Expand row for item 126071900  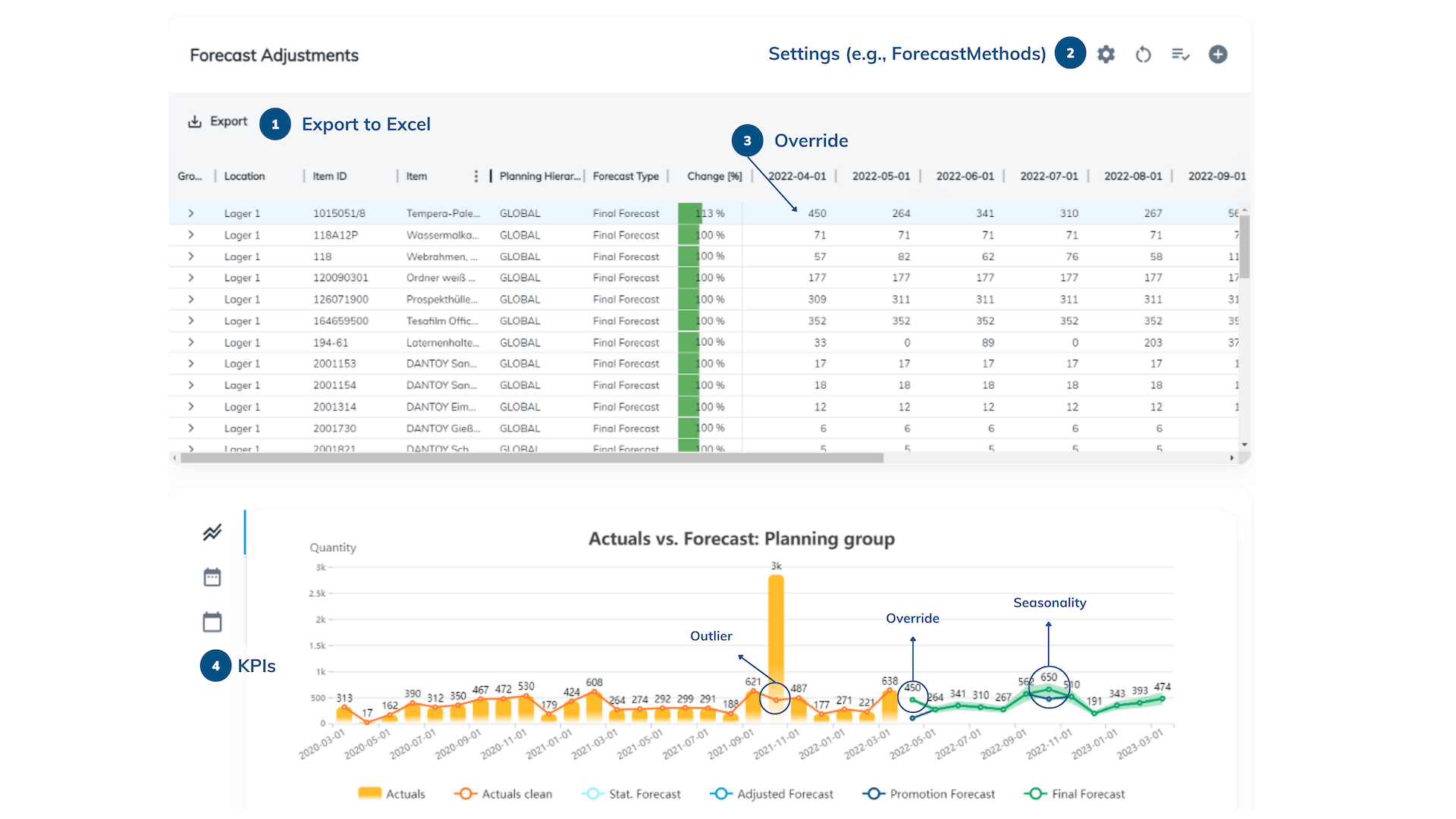click(x=191, y=300)
